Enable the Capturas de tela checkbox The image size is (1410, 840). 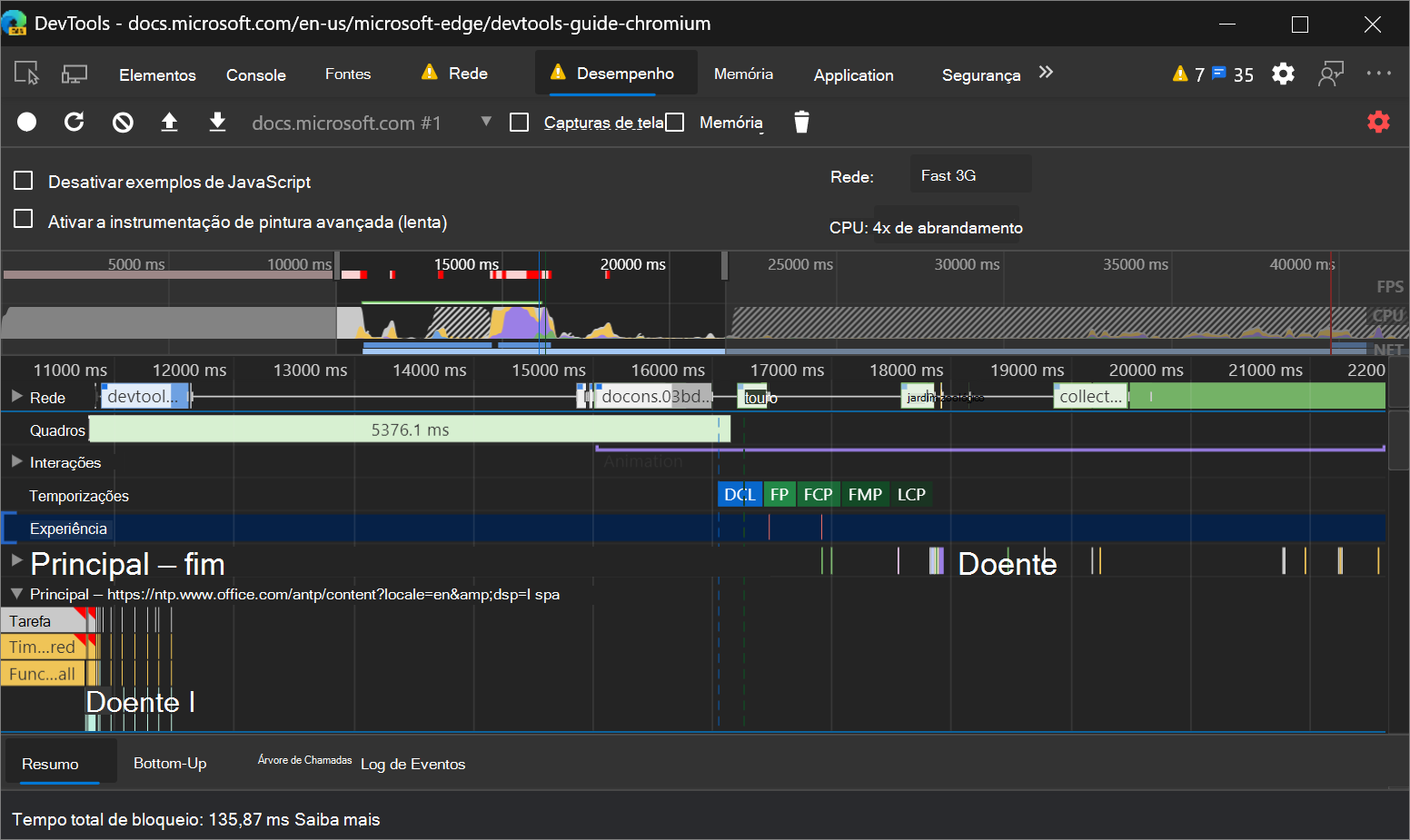click(x=519, y=122)
